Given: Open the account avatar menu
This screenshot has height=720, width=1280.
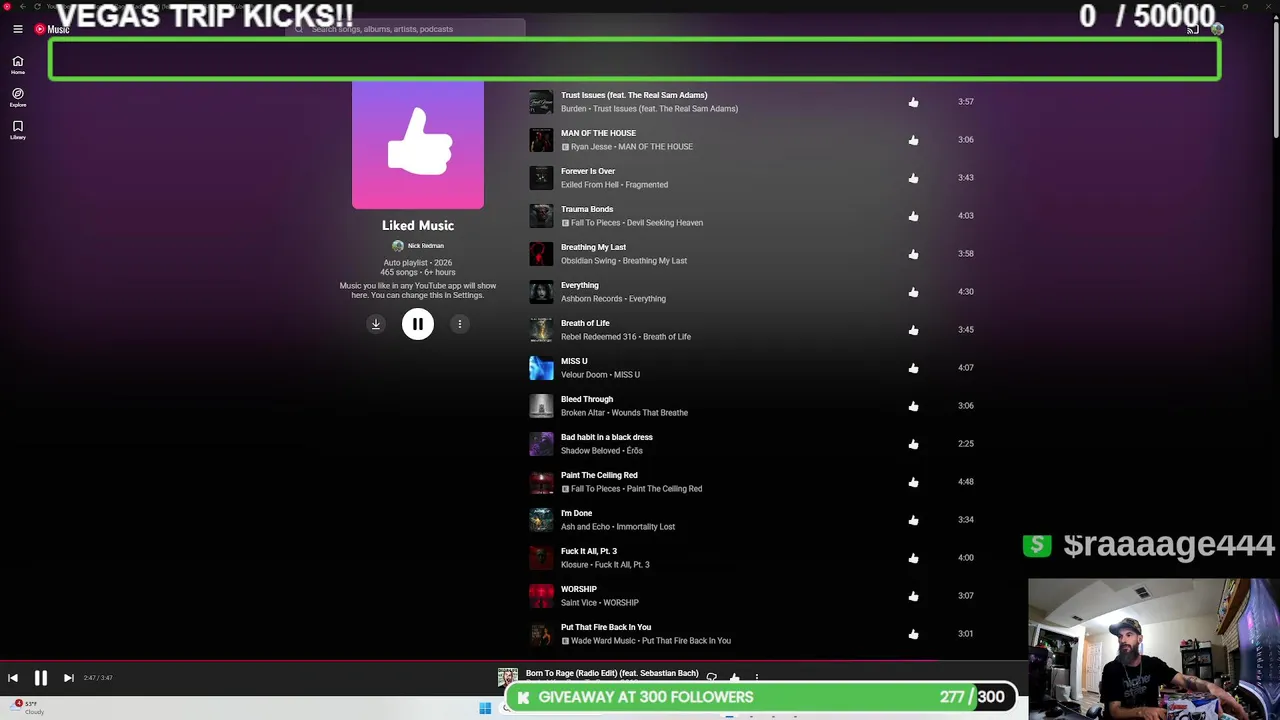Looking at the screenshot, I should (1217, 29).
